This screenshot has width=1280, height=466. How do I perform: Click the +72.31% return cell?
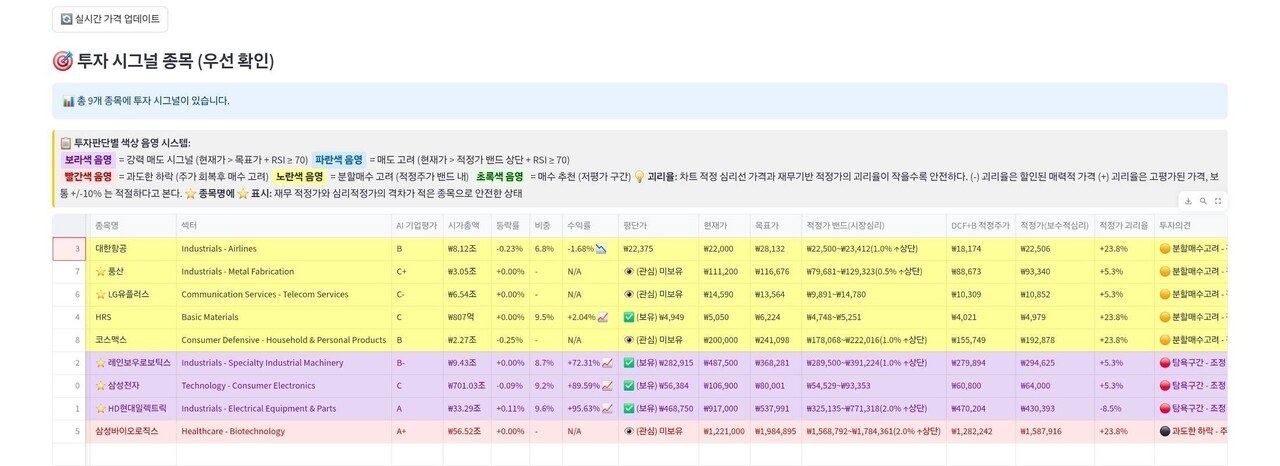tap(589, 363)
